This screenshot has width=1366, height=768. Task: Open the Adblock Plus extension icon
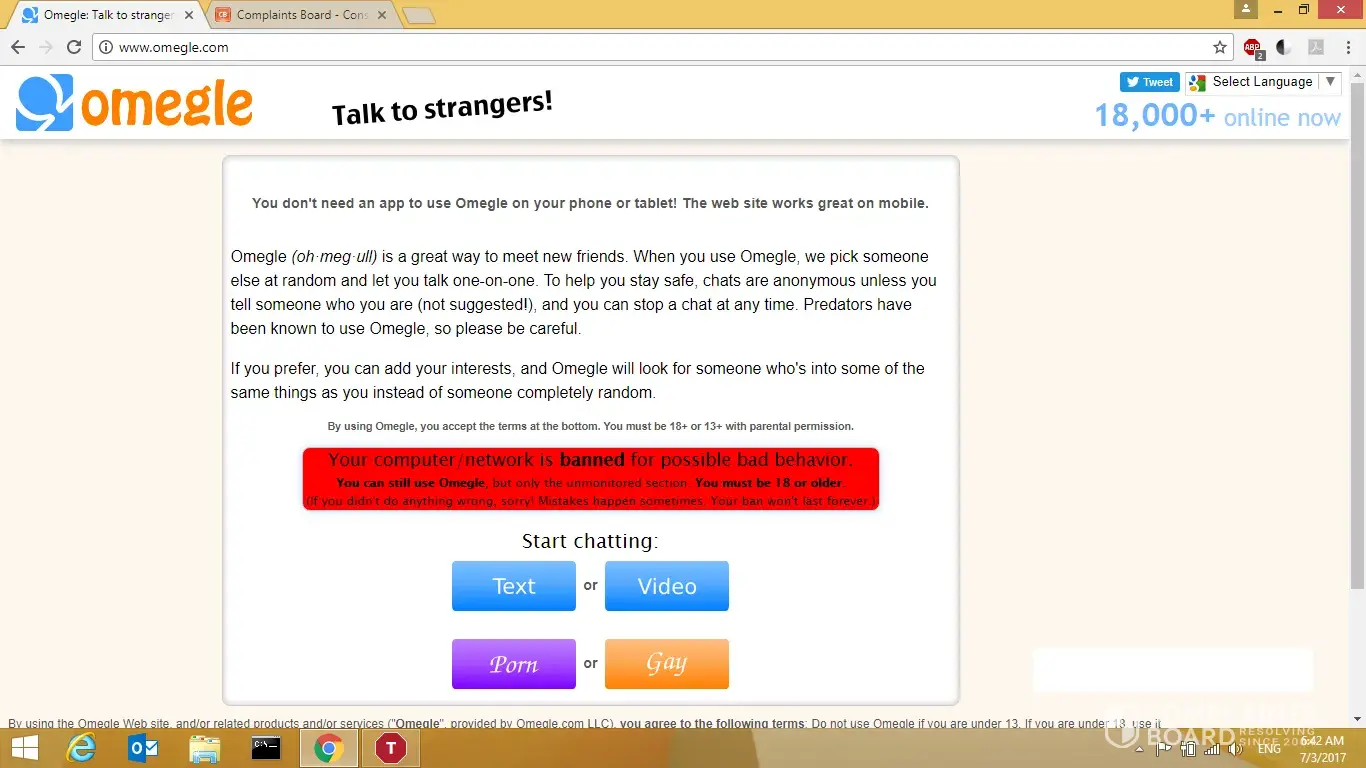click(1253, 47)
